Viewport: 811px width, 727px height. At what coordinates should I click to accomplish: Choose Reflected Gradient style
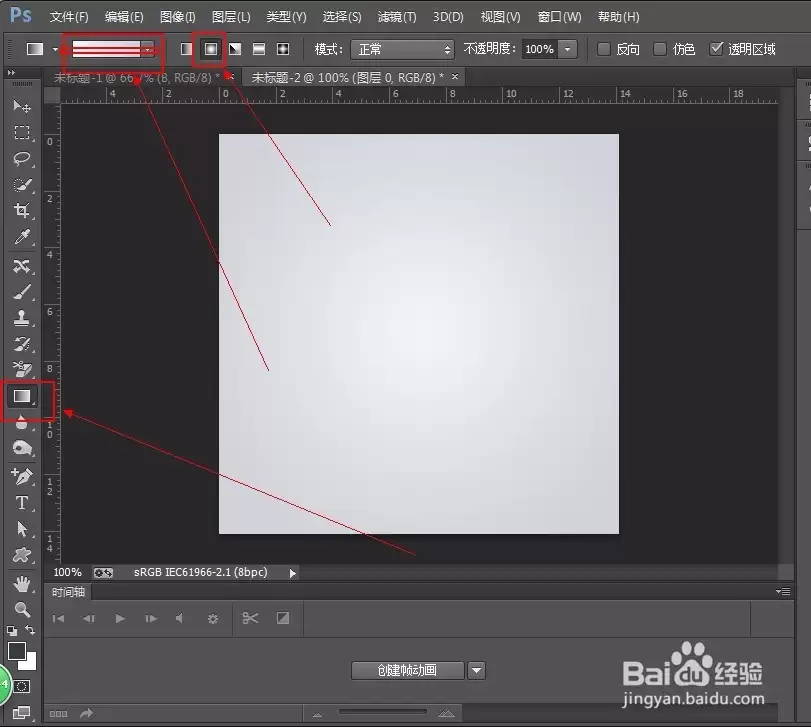(x=259, y=49)
